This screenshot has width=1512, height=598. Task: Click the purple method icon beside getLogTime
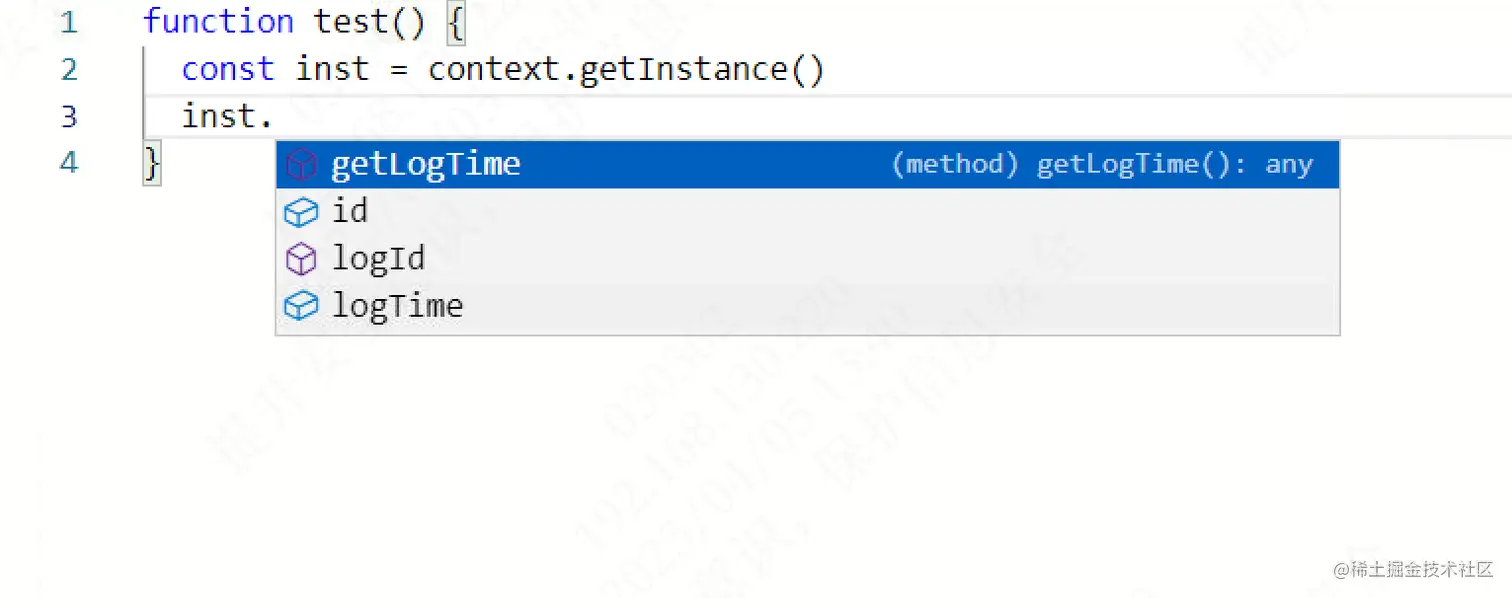click(301, 165)
